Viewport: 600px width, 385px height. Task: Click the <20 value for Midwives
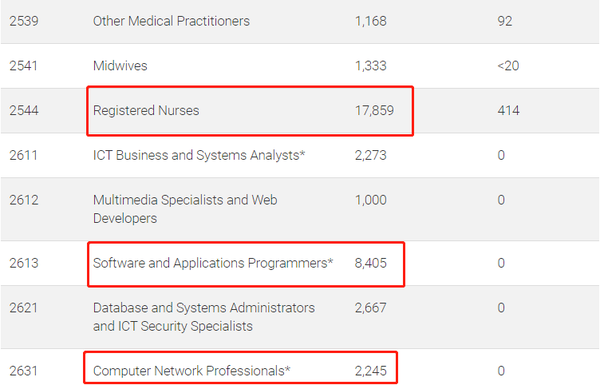point(508,66)
